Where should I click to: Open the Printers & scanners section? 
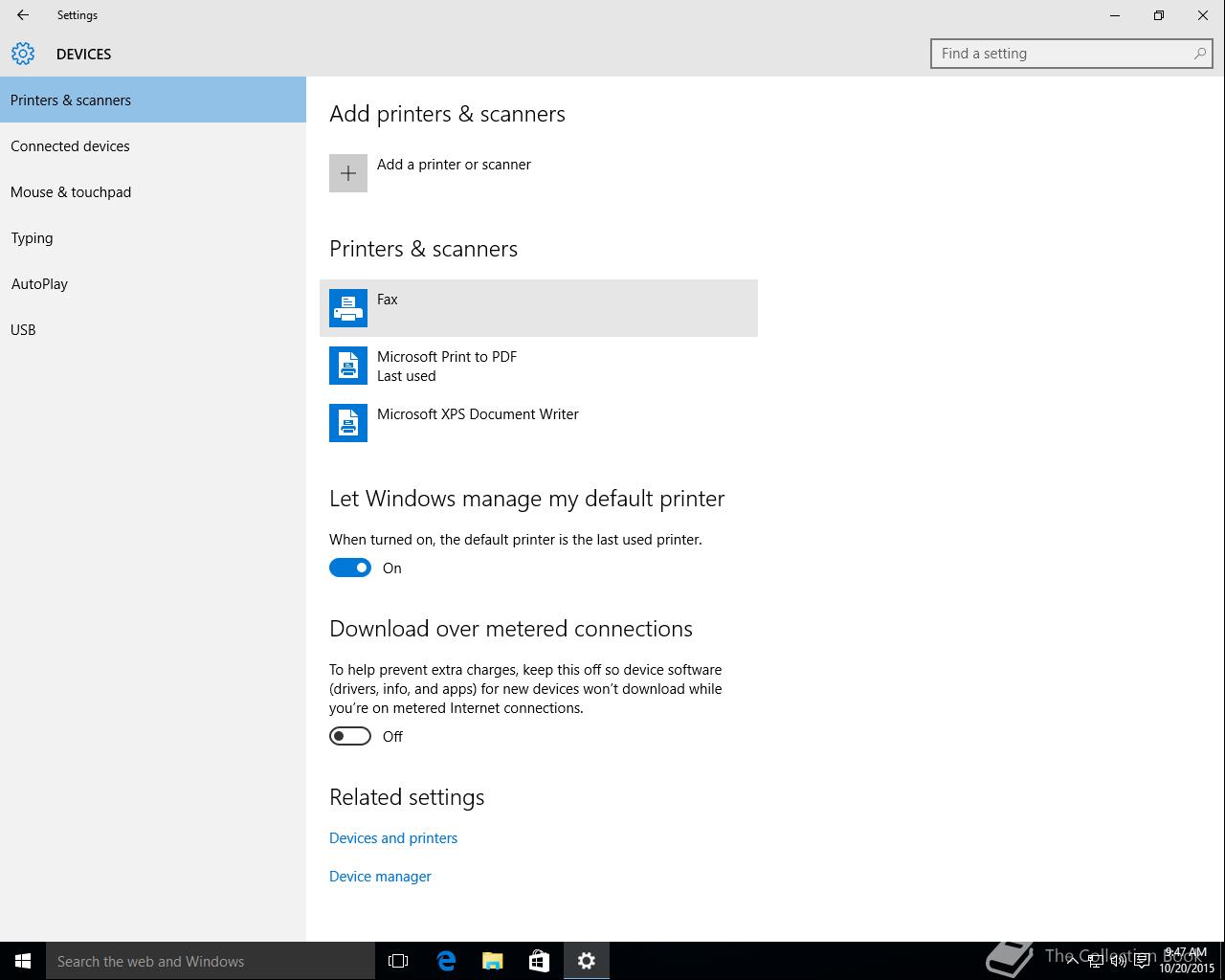tap(153, 100)
